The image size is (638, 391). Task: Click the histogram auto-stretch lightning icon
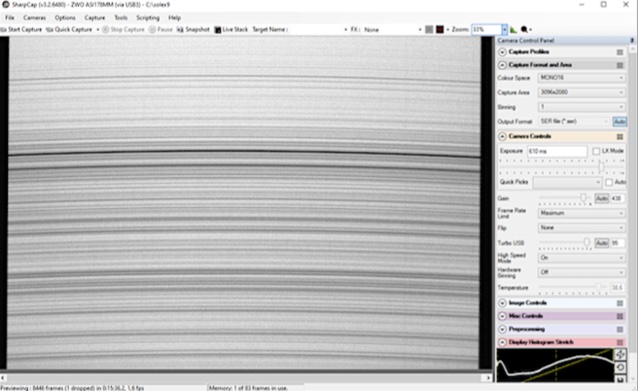click(x=620, y=354)
